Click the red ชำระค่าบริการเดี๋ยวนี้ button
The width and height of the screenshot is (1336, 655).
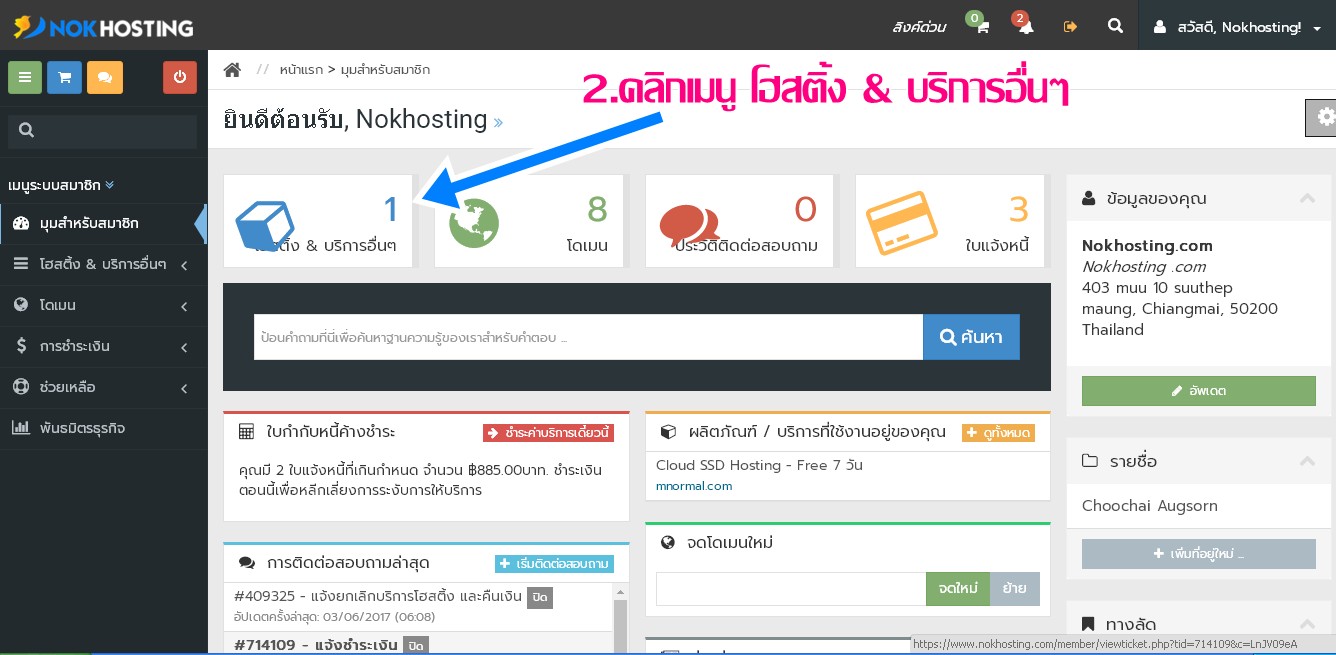(x=548, y=433)
